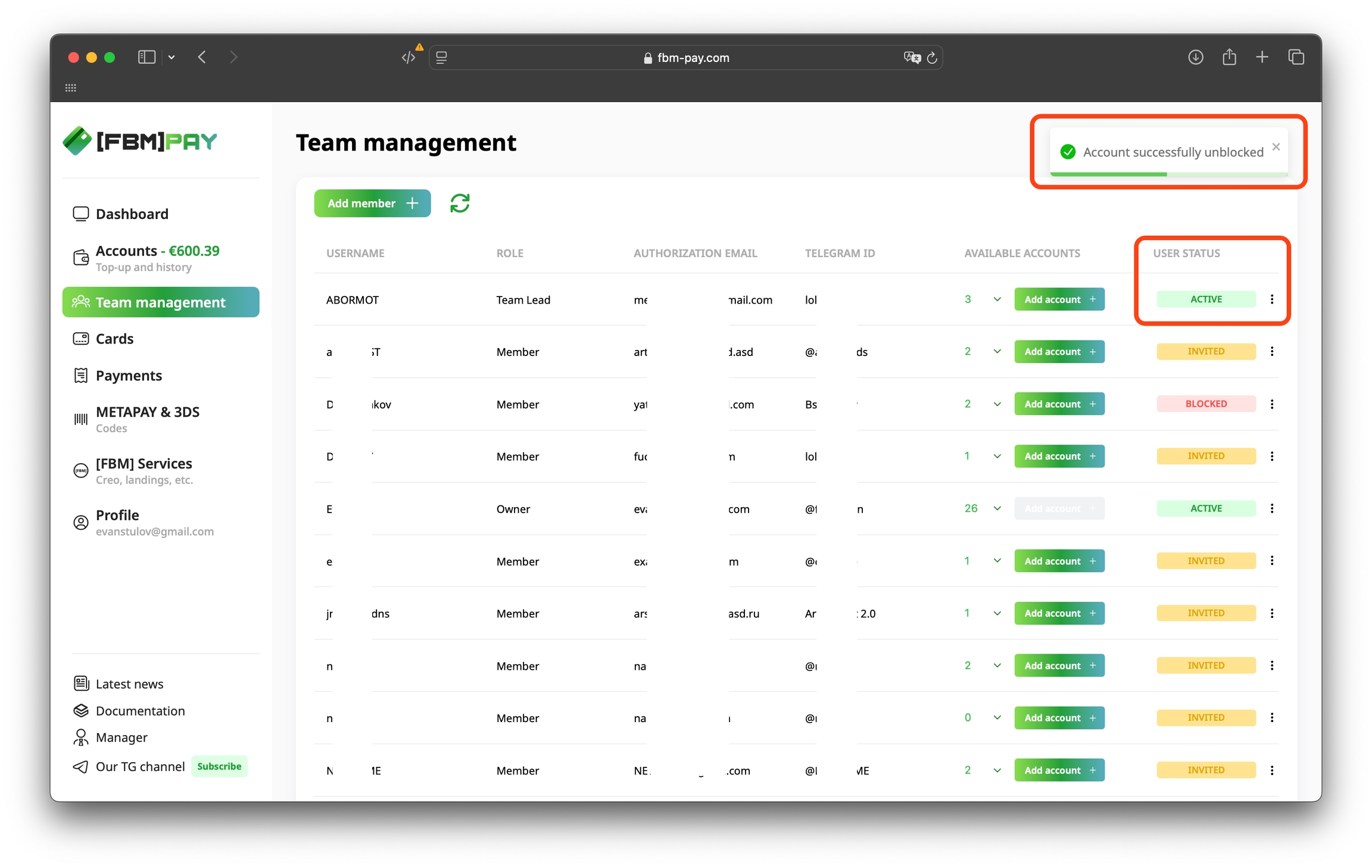Open Safari downloads icon

pos(1195,57)
